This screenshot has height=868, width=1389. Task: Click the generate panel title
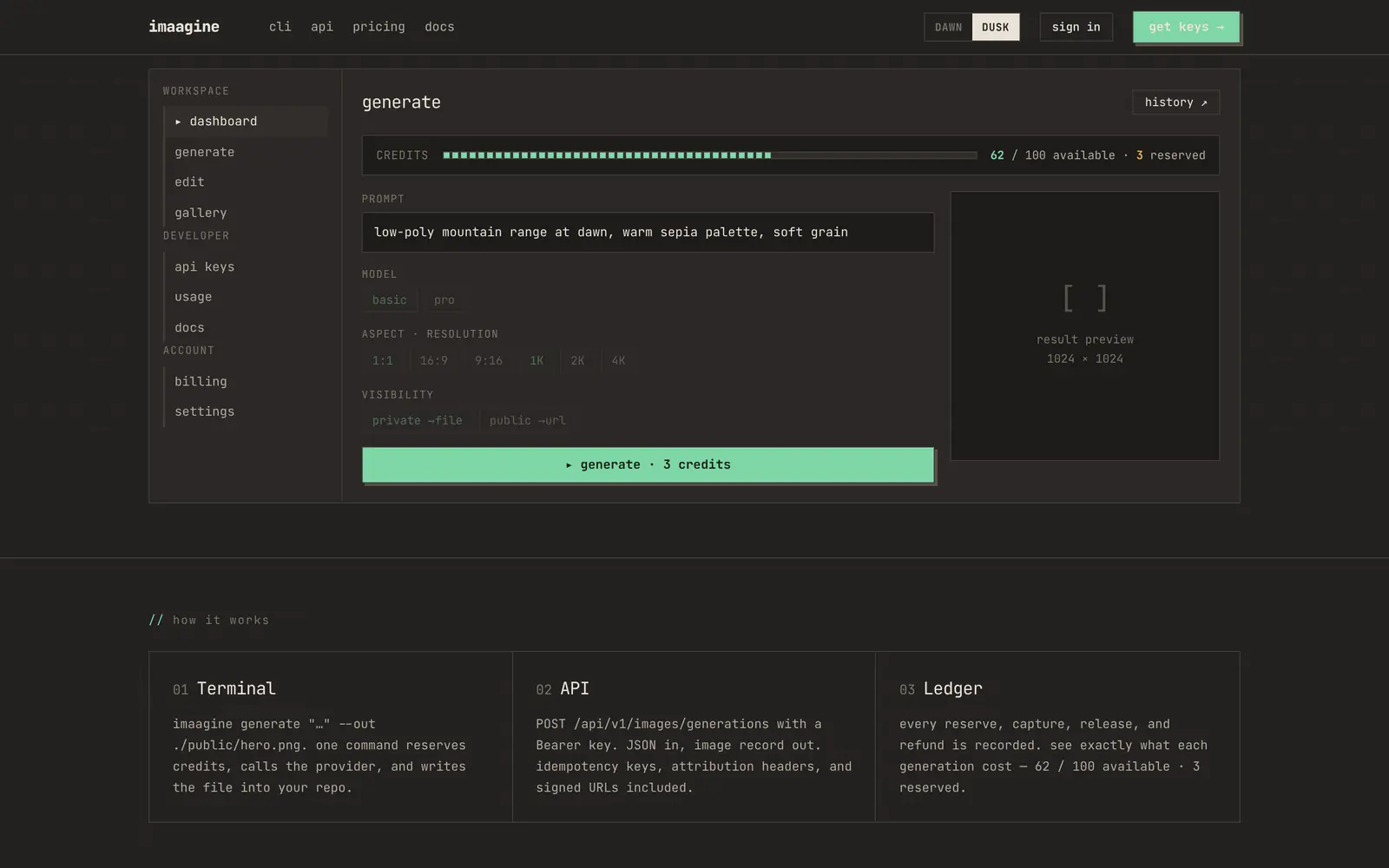pyautogui.click(x=401, y=102)
